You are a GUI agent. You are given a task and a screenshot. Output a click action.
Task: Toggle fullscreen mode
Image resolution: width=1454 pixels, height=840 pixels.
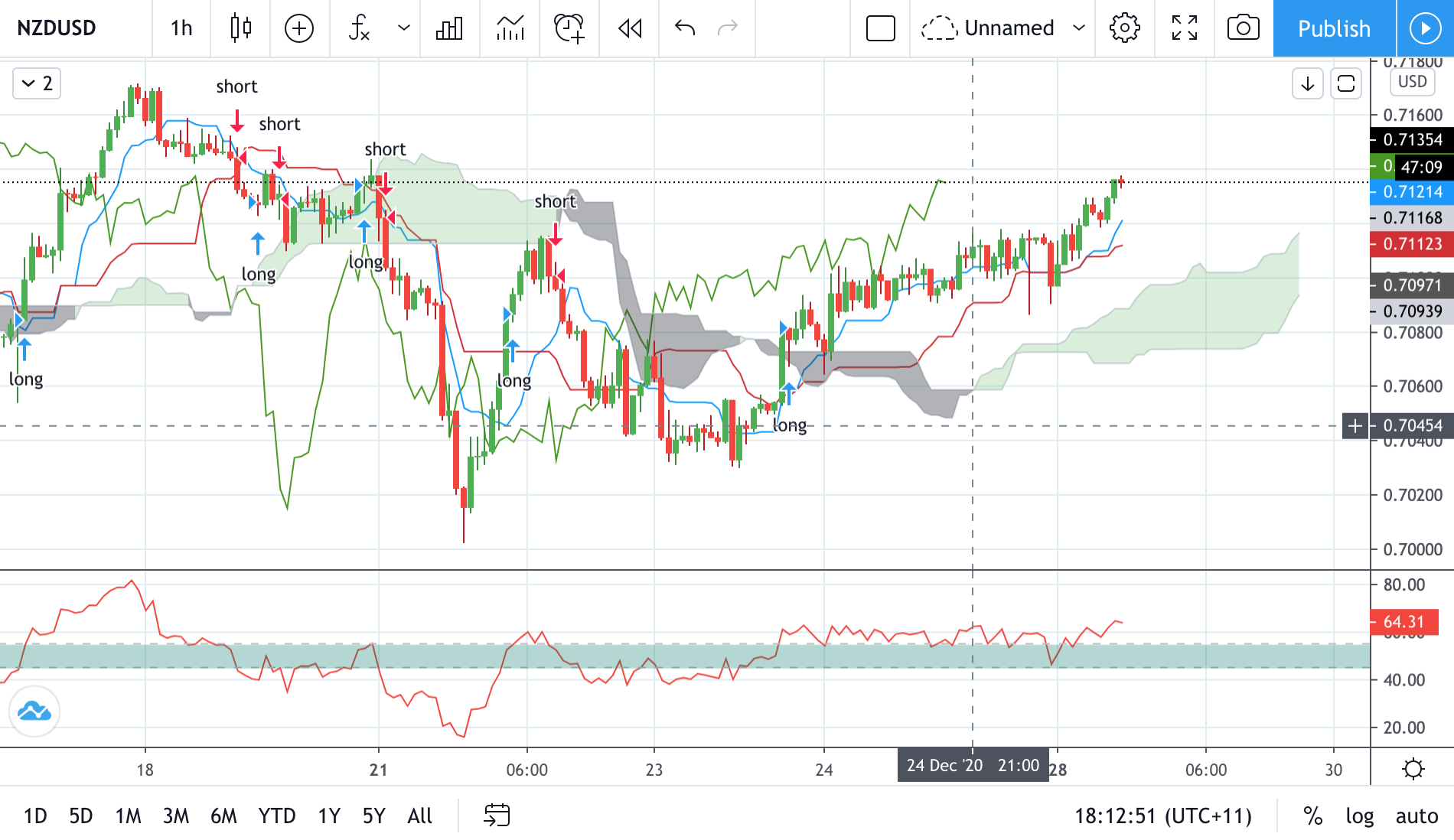click(1185, 28)
